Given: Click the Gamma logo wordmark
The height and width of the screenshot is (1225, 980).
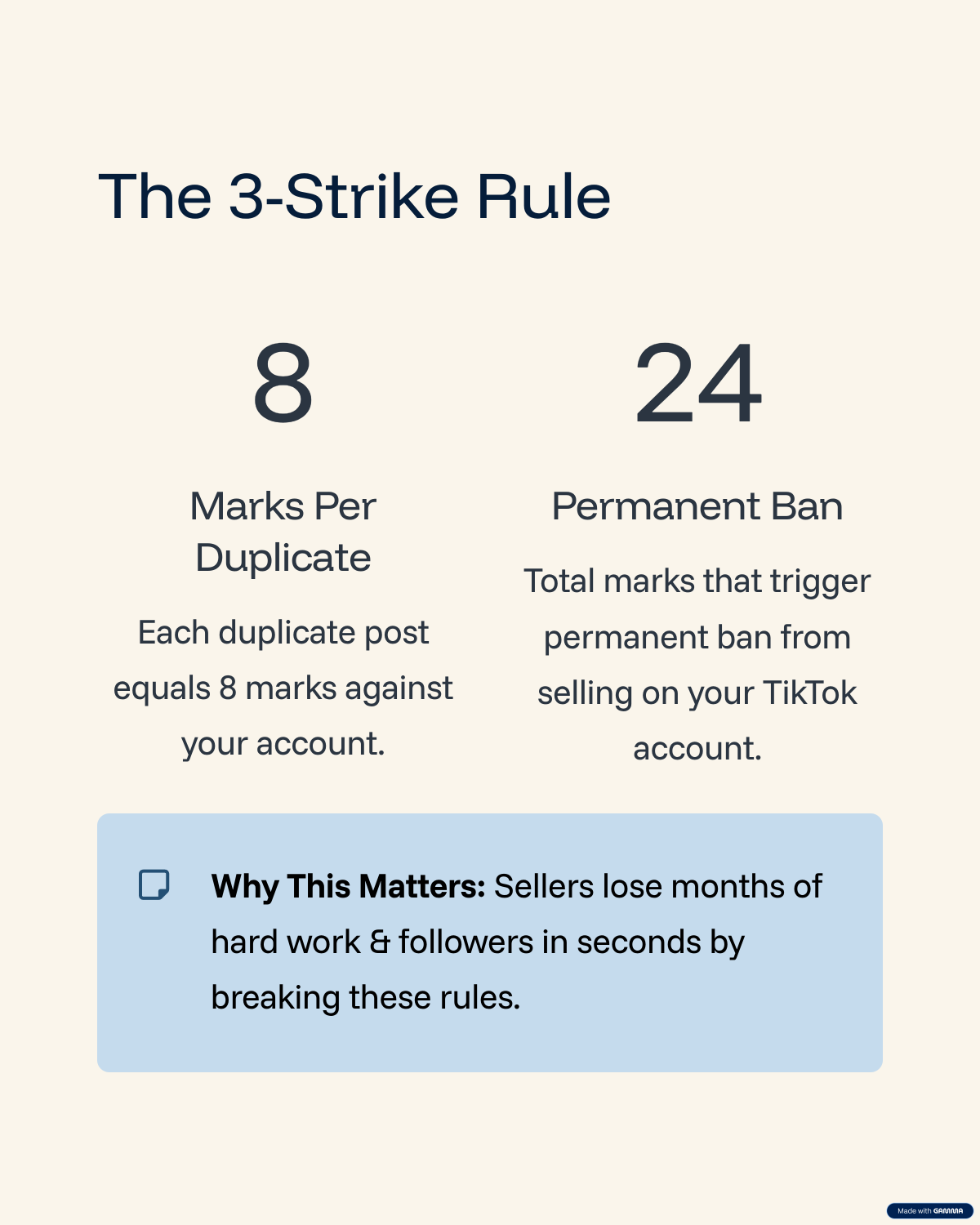Looking at the screenshot, I should [948, 1211].
